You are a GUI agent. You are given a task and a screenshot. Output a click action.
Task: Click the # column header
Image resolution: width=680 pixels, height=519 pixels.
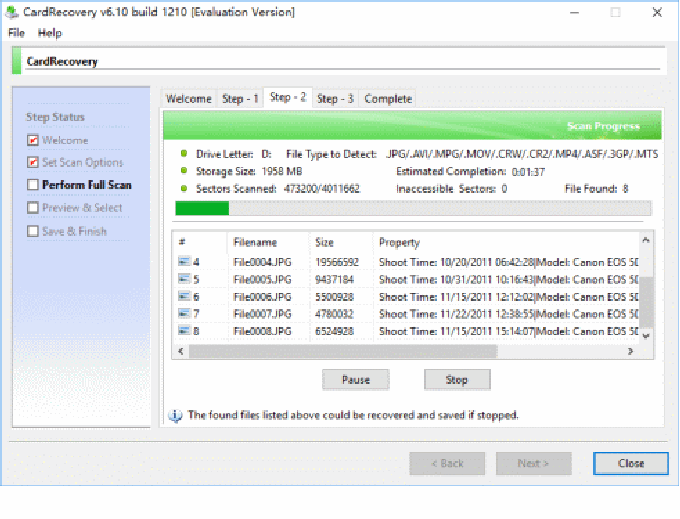pyautogui.click(x=200, y=242)
